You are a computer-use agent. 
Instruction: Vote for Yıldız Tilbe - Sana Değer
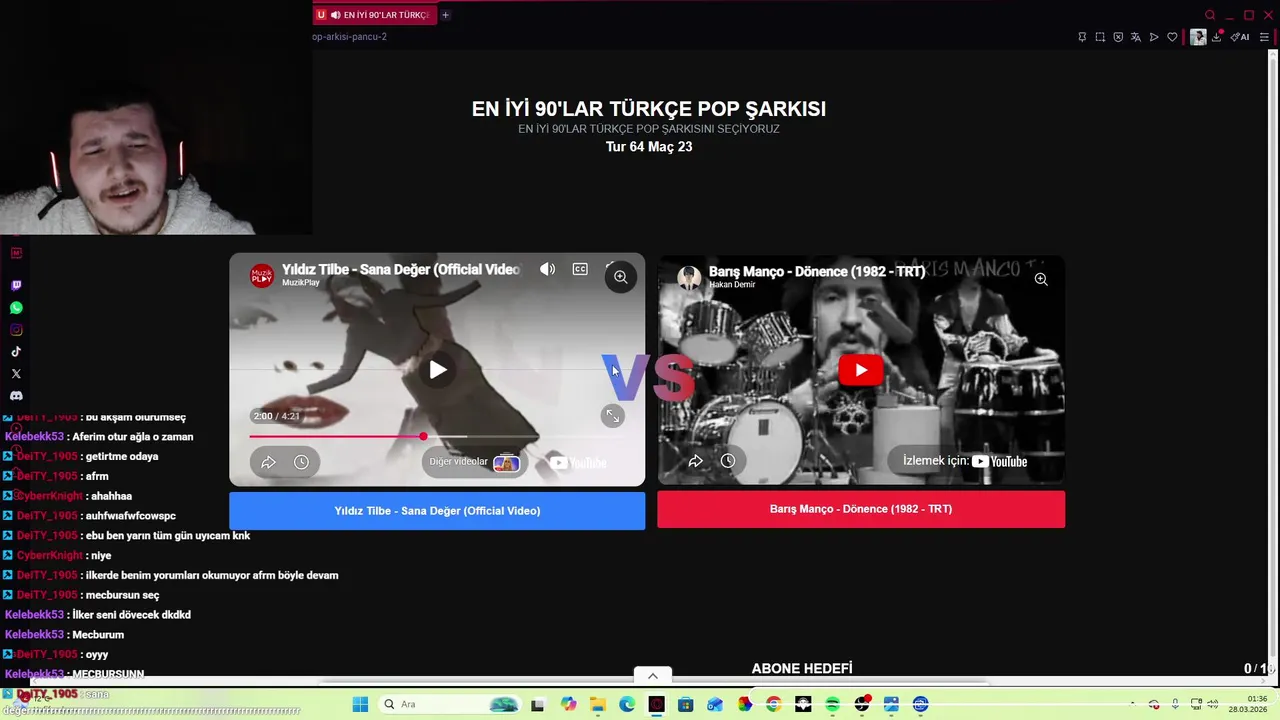point(437,510)
